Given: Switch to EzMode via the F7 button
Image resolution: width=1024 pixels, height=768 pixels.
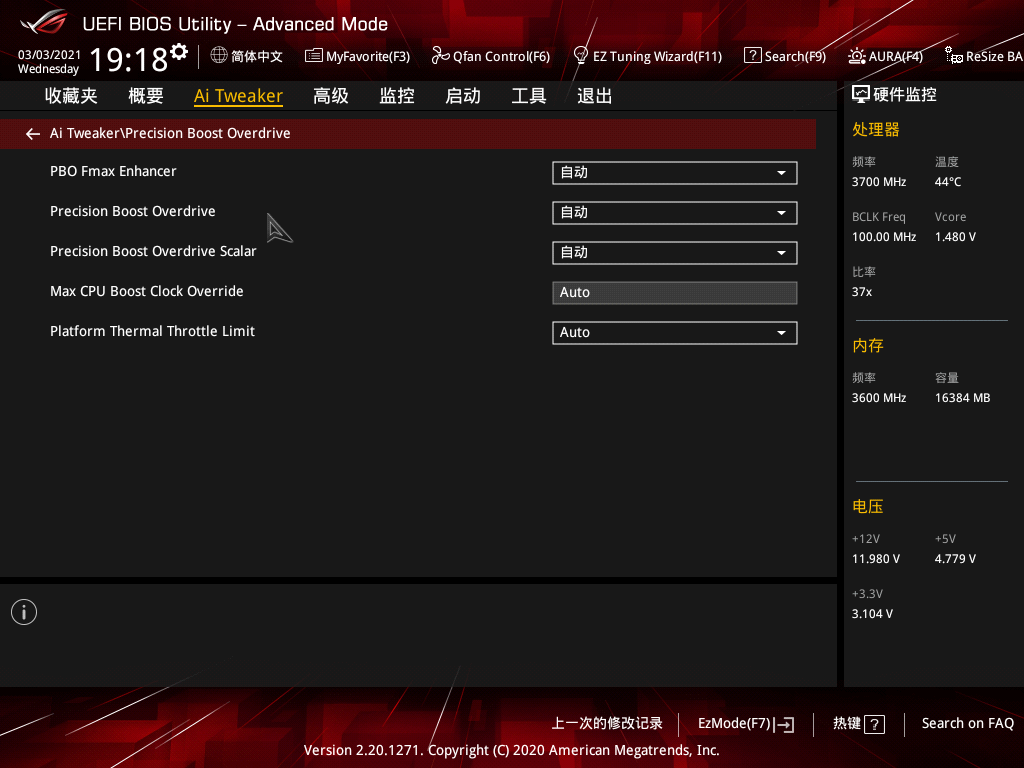Looking at the screenshot, I should pos(745,723).
